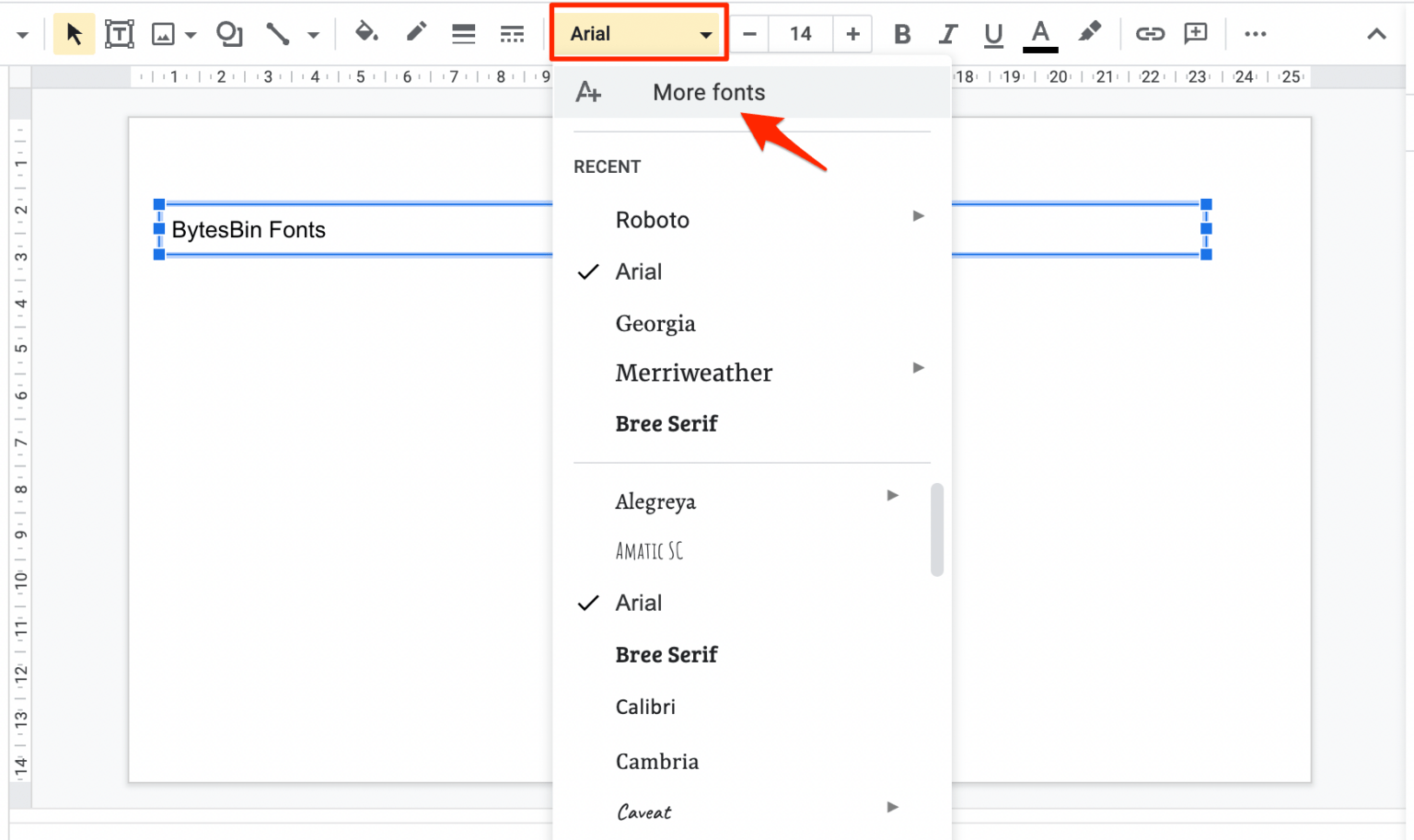Open the Arial font dropdown
This screenshot has width=1414, height=840.
coord(638,33)
